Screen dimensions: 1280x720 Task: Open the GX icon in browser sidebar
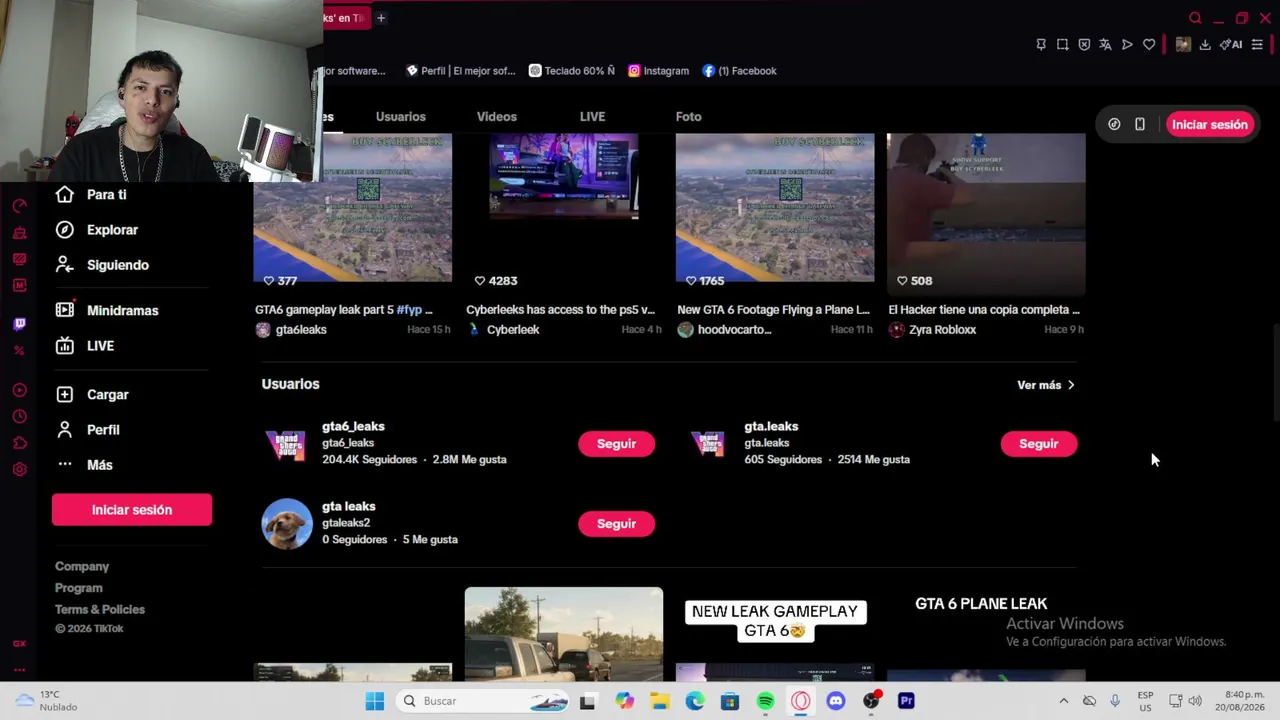click(x=19, y=644)
